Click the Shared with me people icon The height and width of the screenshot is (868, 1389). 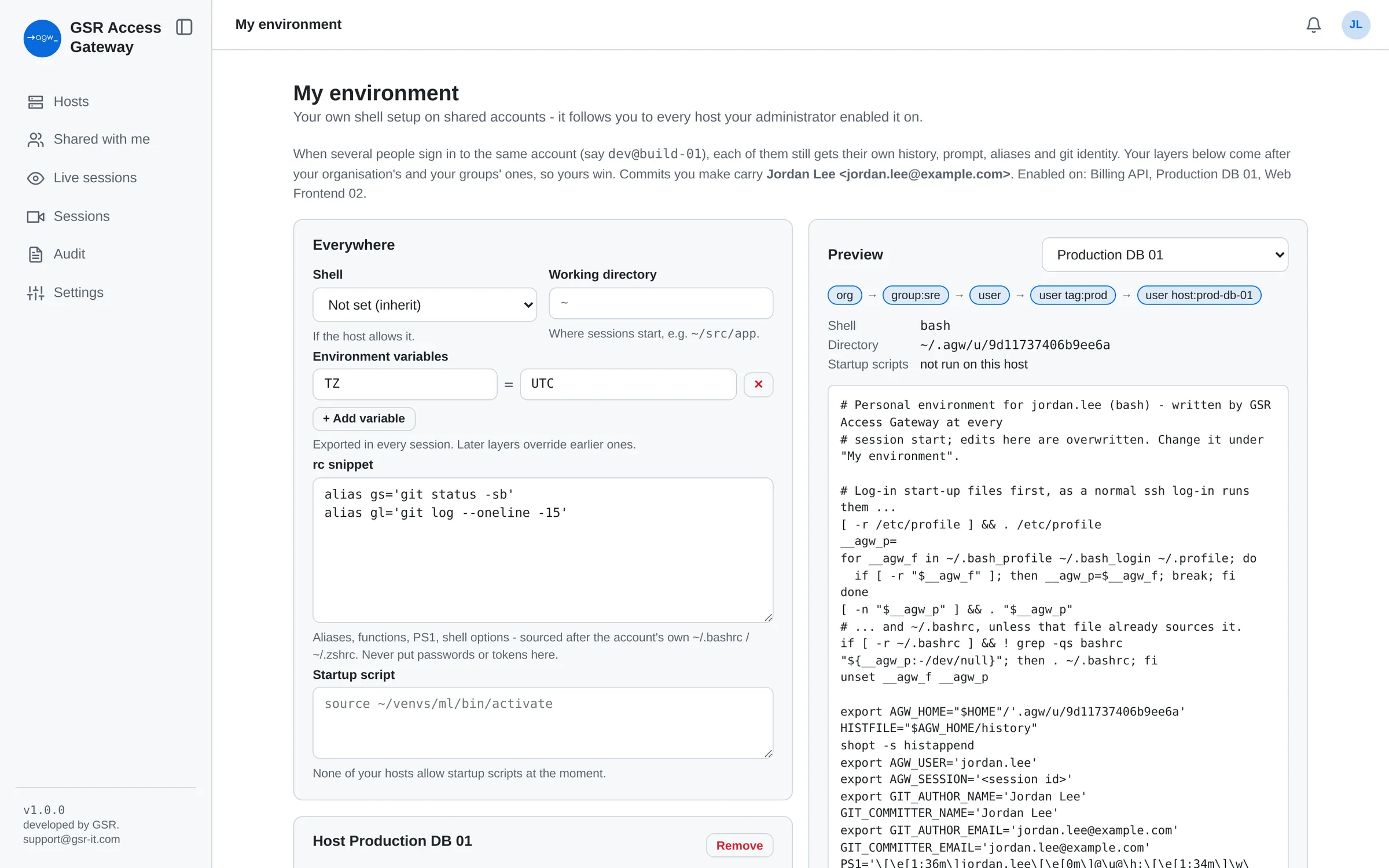coord(35,139)
